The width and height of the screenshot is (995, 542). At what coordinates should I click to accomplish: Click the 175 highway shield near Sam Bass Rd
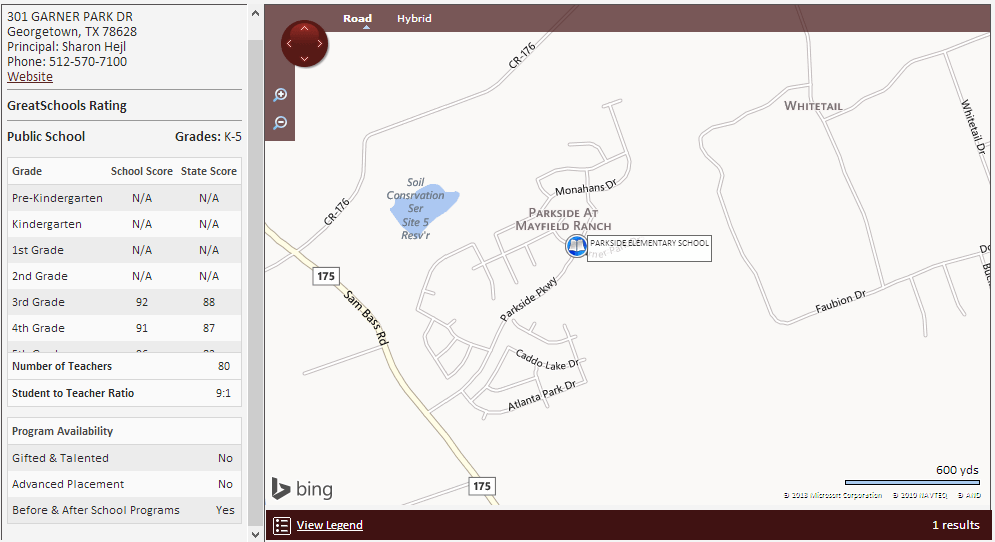click(326, 276)
